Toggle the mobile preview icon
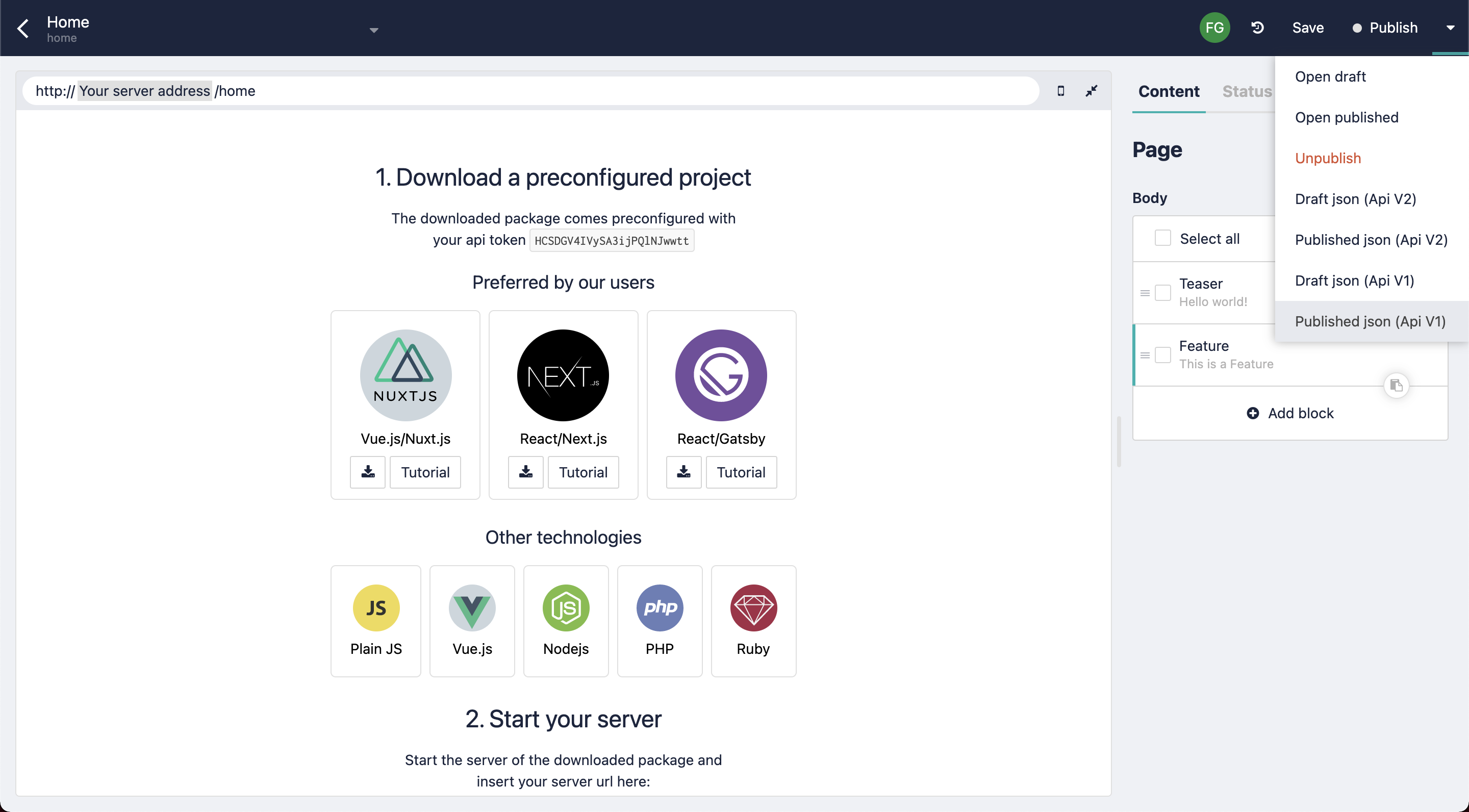 tap(1061, 91)
